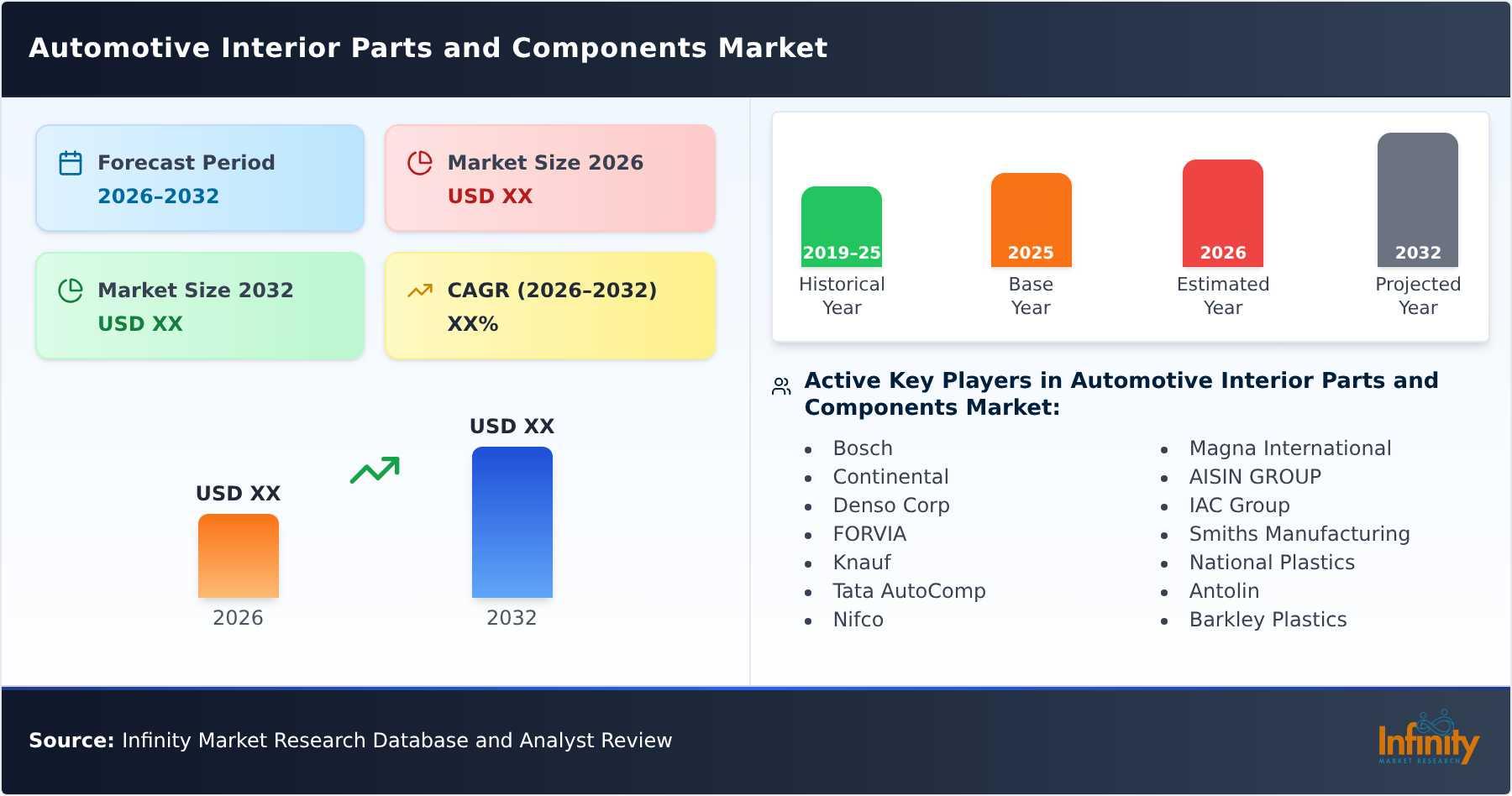The image size is (1512, 796).
Task: Click the trending arrow icon beside CAGR
Action: tap(420, 291)
